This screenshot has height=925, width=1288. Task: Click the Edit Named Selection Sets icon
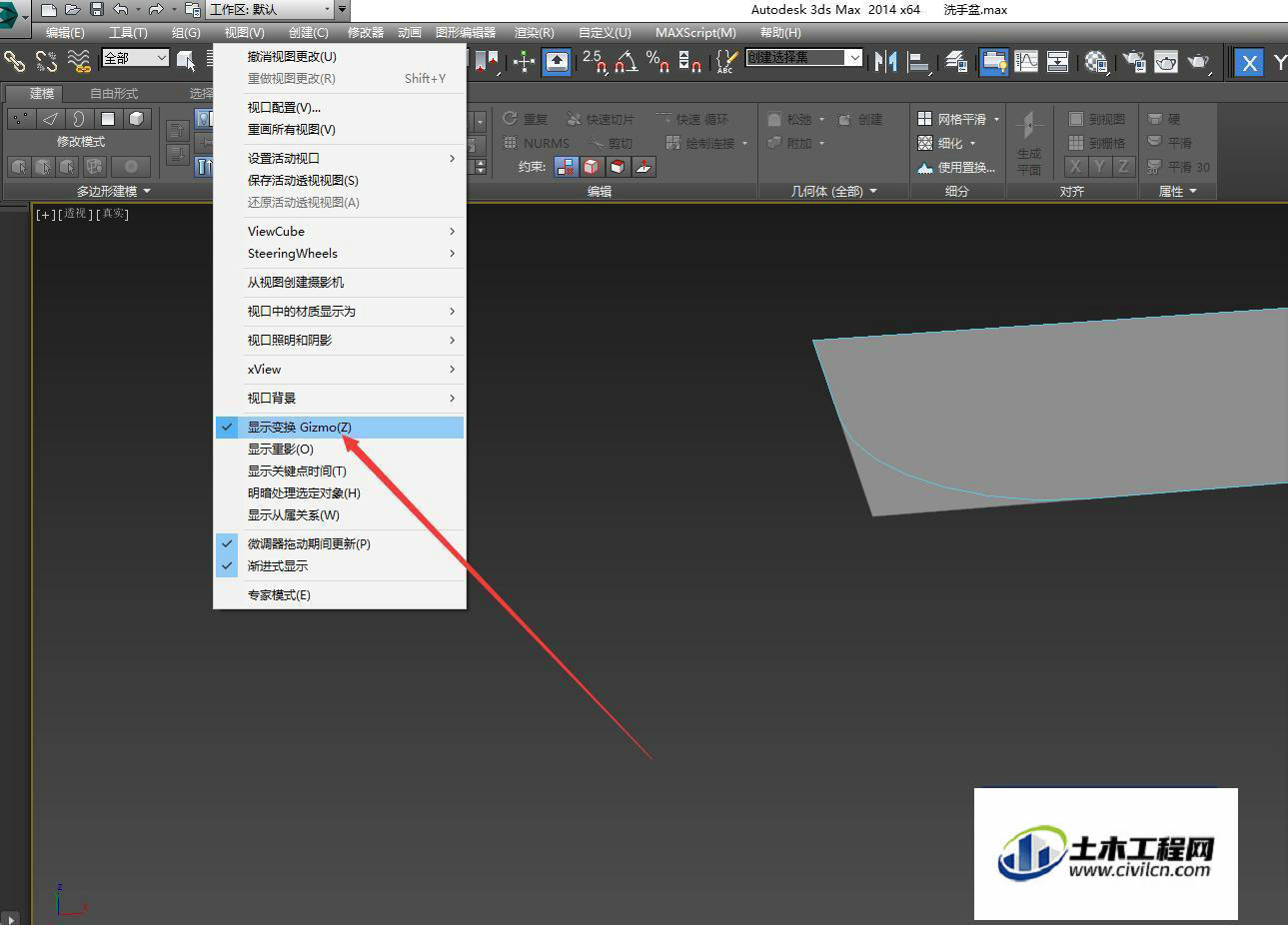[x=726, y=62]
